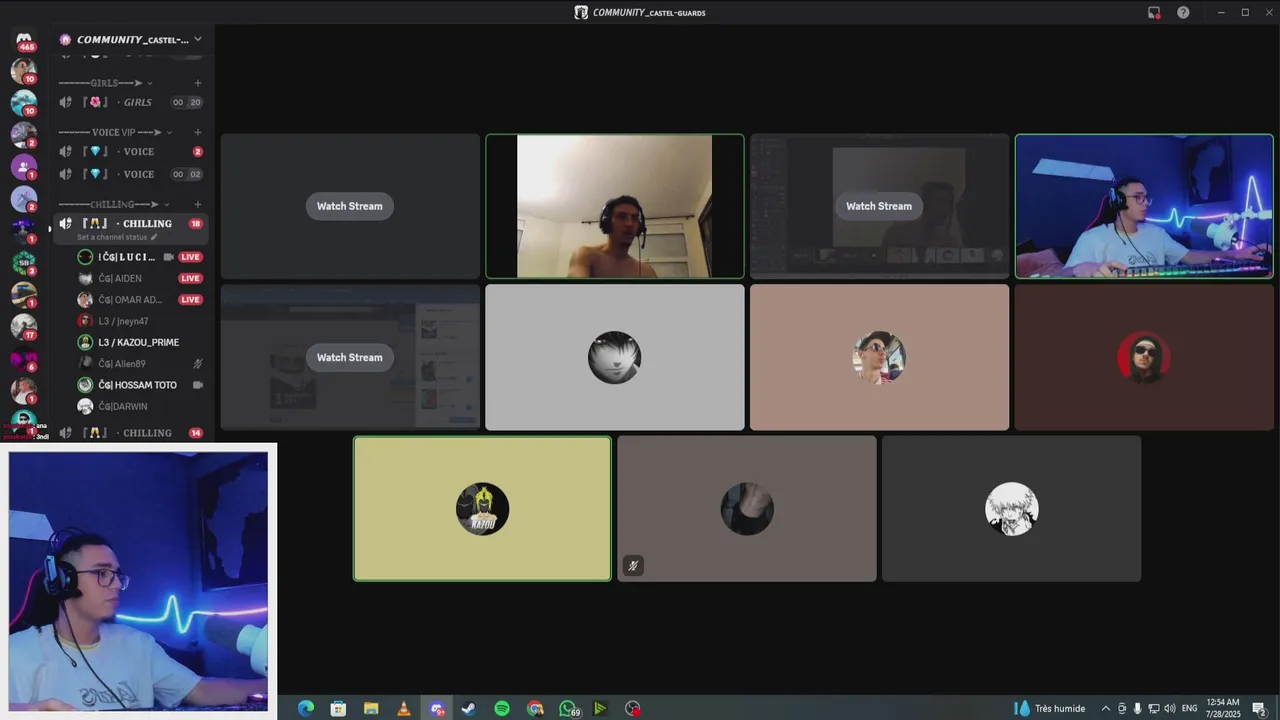
Task: Select user L3 / KAZOU_PRIME in voice list
Action: click(140, 342)
